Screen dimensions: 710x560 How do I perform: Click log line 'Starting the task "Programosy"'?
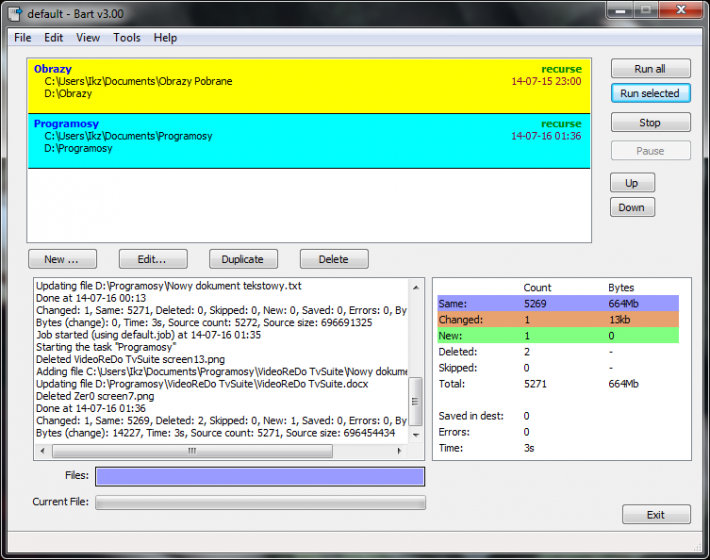106,347
